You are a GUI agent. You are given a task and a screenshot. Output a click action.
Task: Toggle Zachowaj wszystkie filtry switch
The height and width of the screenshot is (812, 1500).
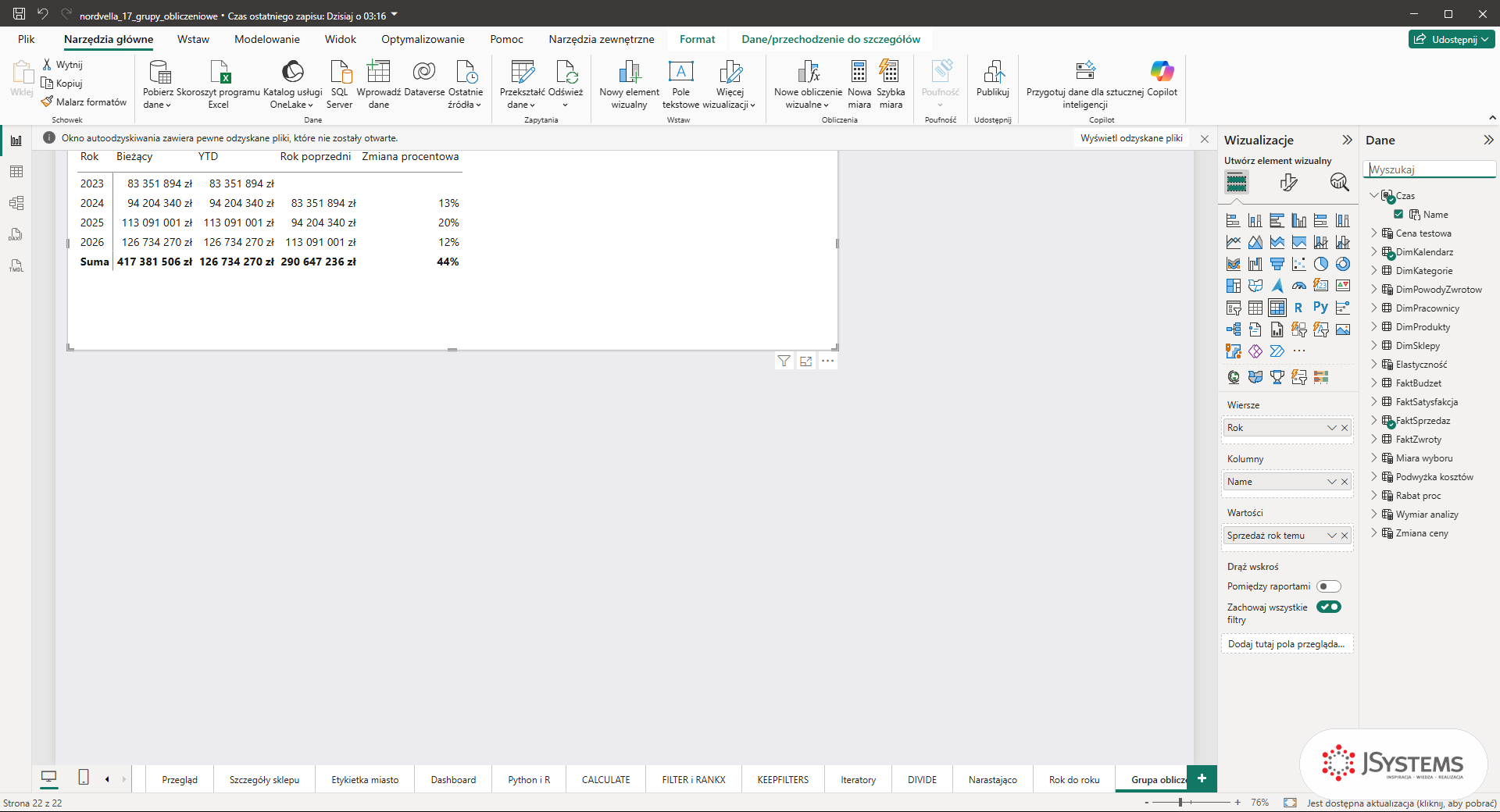[x=1328, y=607]
